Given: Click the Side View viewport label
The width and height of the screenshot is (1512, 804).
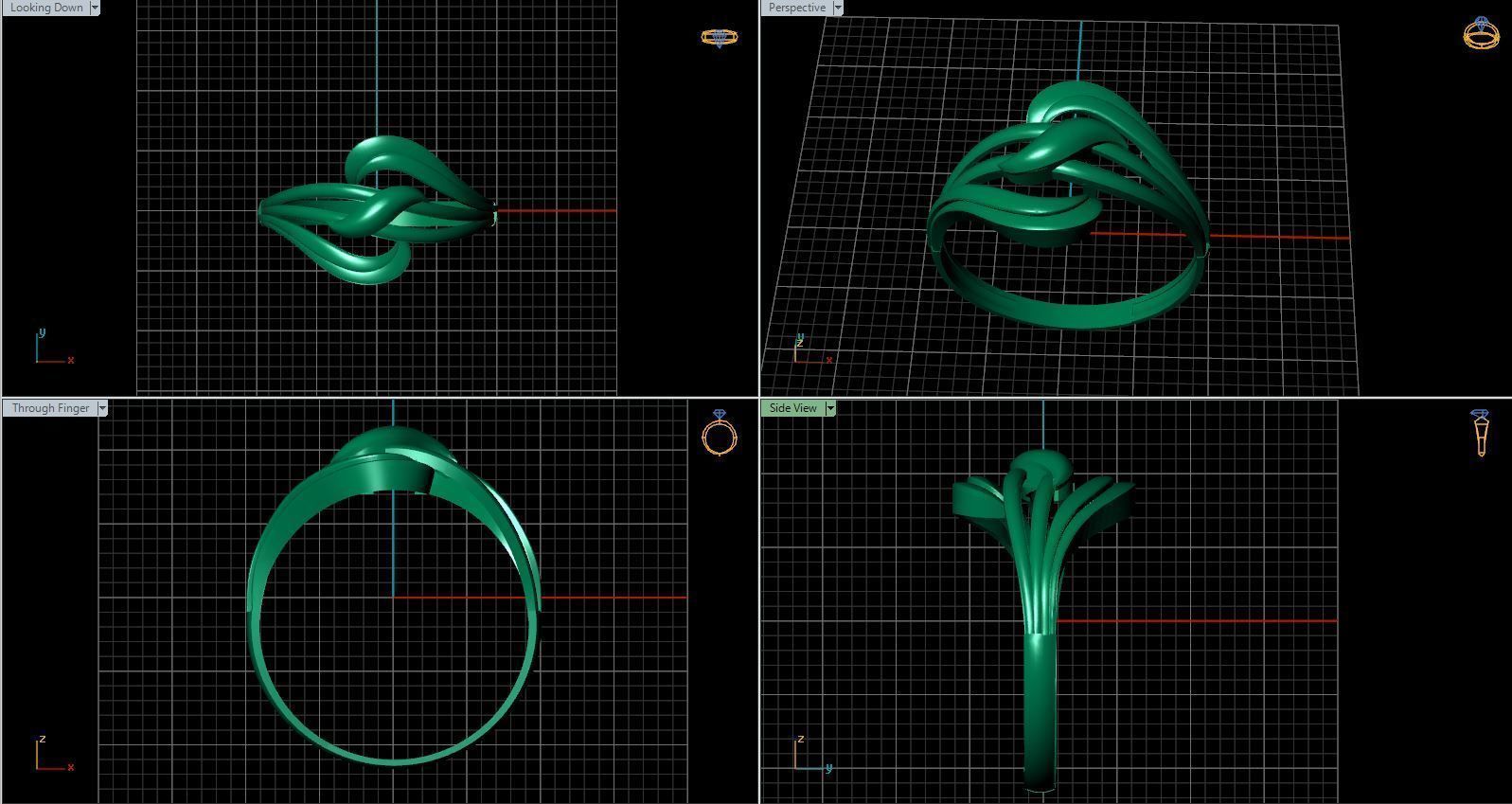Looking at the screenshot, I should pyautogui.click(x=792, y=408).
